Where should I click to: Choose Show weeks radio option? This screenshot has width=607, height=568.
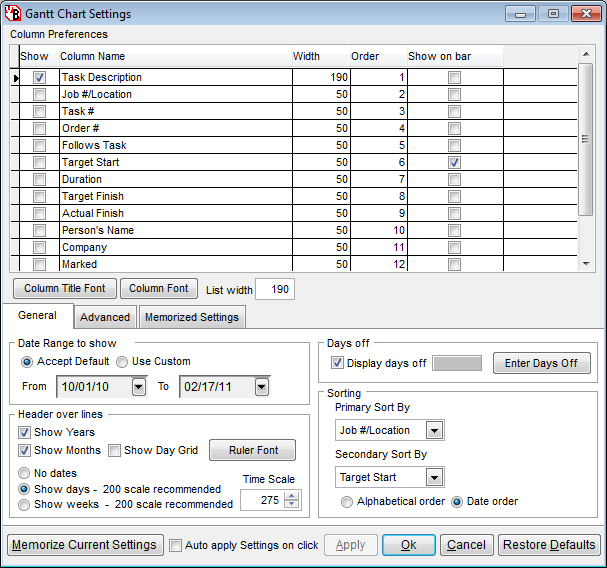[25, 504]
